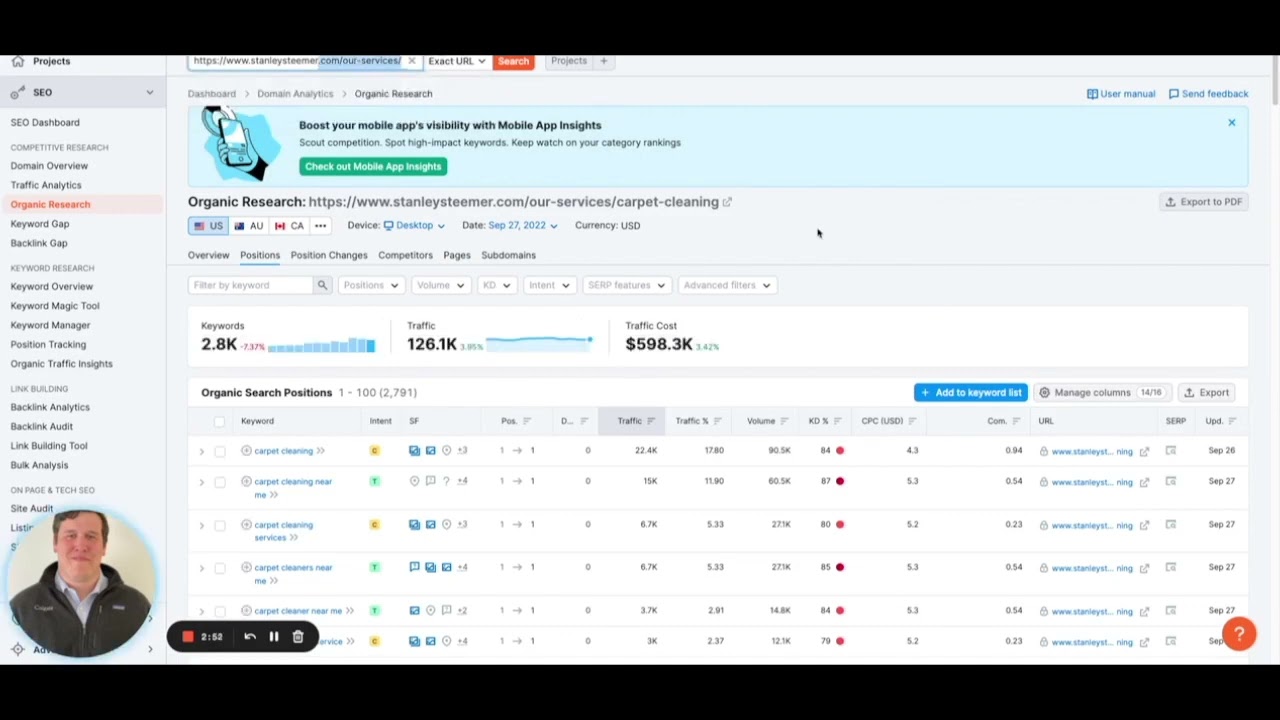Check the 'carpet cleaning near me' row checkbox
The width and height of the screenshot is (1280, 720).
220,483
